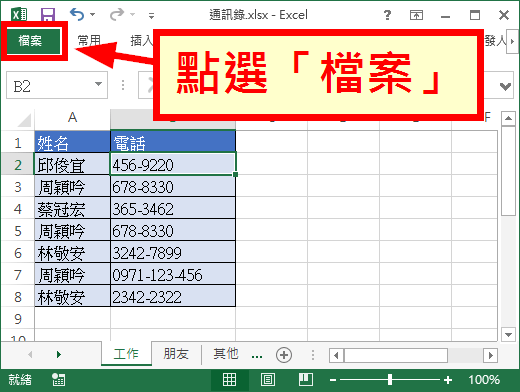
Task: Select cell with 0971-123-456
Action: 173,274
